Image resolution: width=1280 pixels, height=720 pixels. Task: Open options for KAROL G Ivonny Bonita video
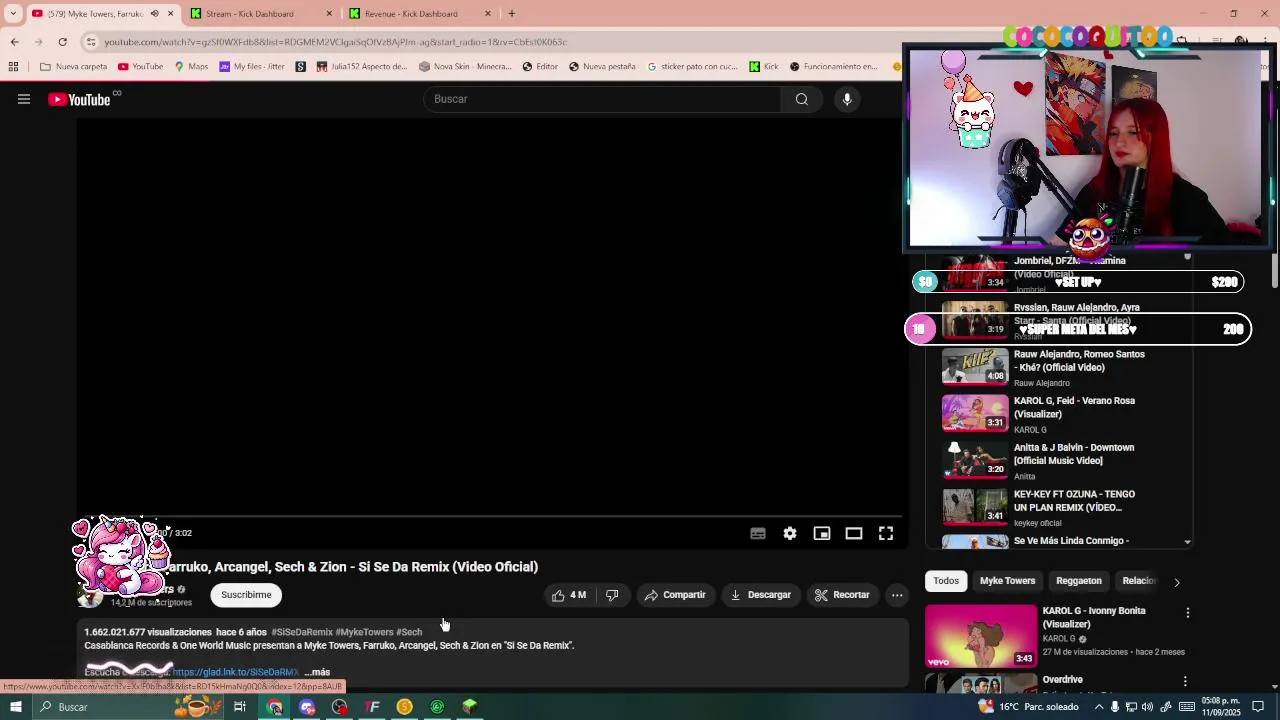1188,613
